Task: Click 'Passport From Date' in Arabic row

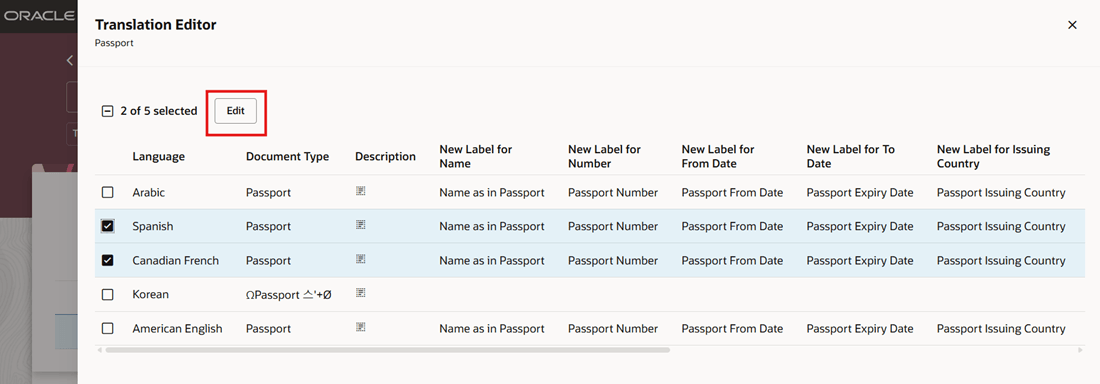Action: tap(732, 192)
